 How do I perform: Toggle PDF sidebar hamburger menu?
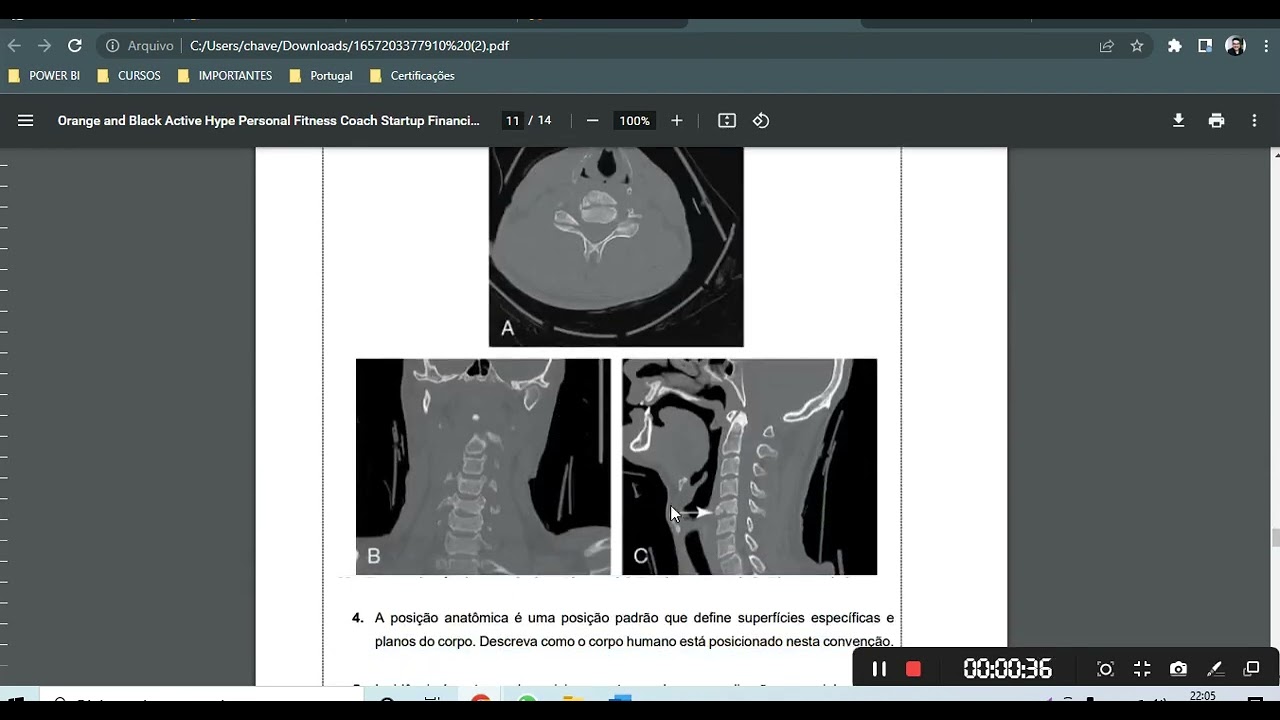click(x=26, y=120)
